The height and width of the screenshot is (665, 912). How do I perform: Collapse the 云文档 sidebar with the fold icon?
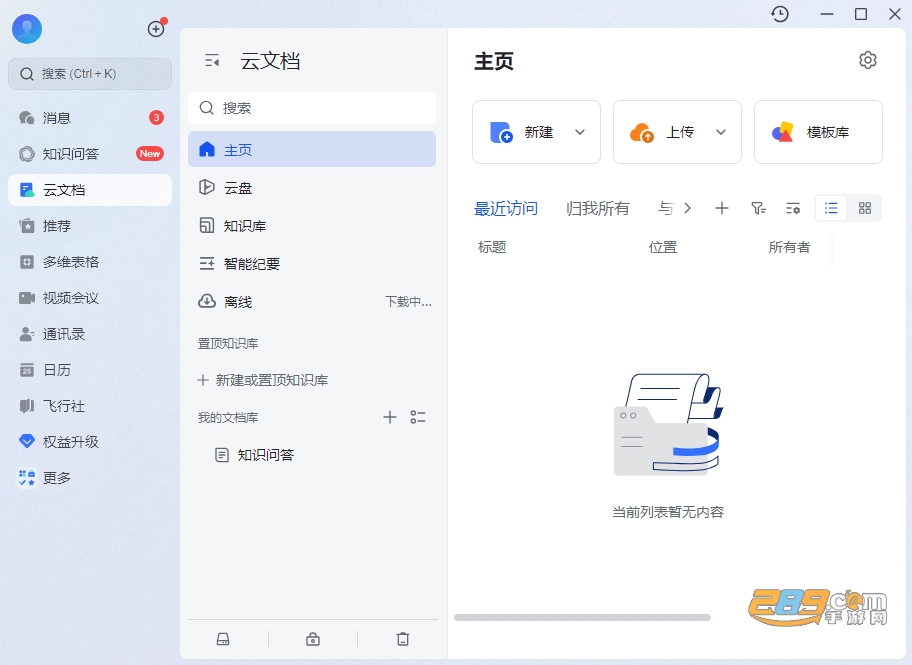[x=212, y=60]
